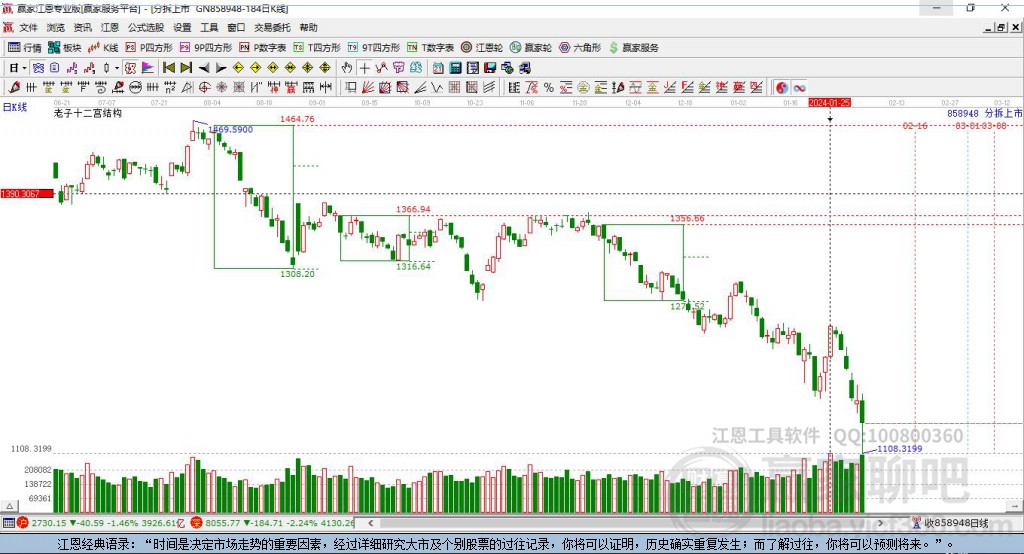Screen dimensions: 1024x554
Task: Open the 帮助 menu
Action: click(x=308, y=27)
